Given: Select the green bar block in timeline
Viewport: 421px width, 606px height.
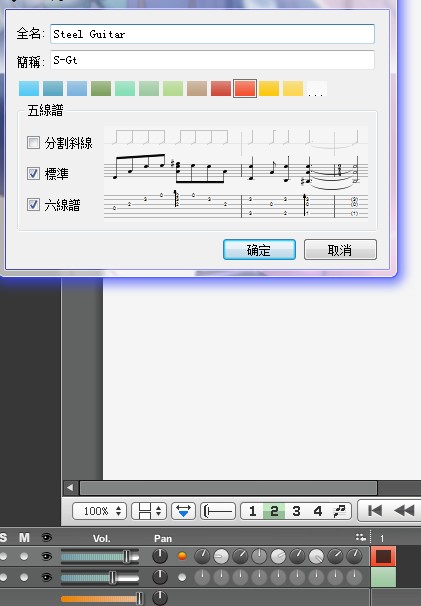Looking at the screenshot, I should pos(384,577).
